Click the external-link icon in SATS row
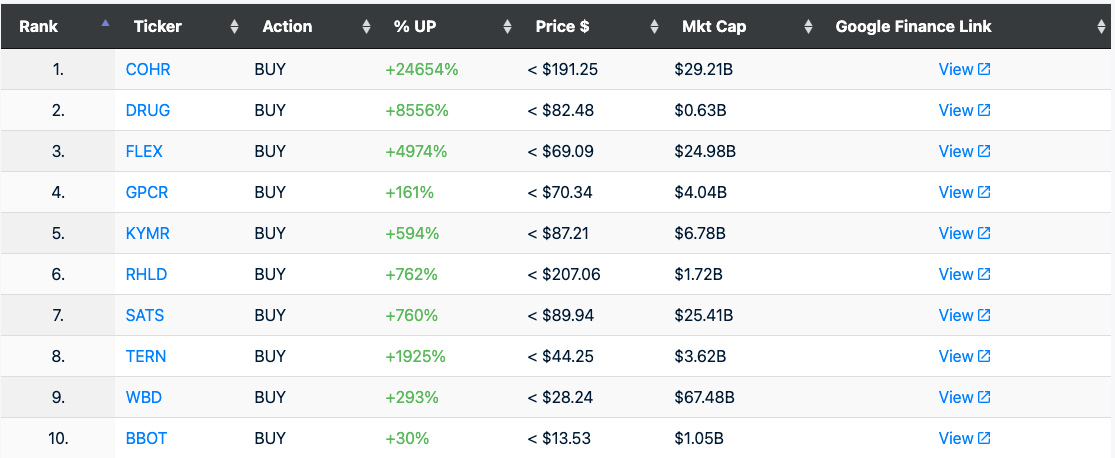This screenshot has height=458, width=1115. [x=984, y=315]
